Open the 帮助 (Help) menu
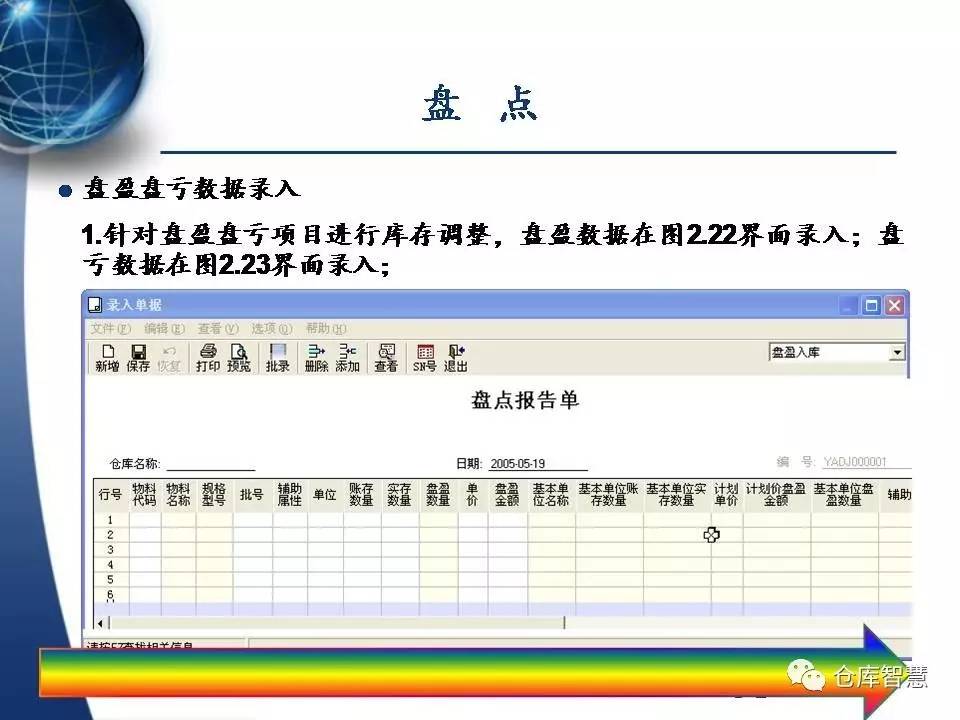This screenshot has height=720, width=960. [x=326, y=328]
